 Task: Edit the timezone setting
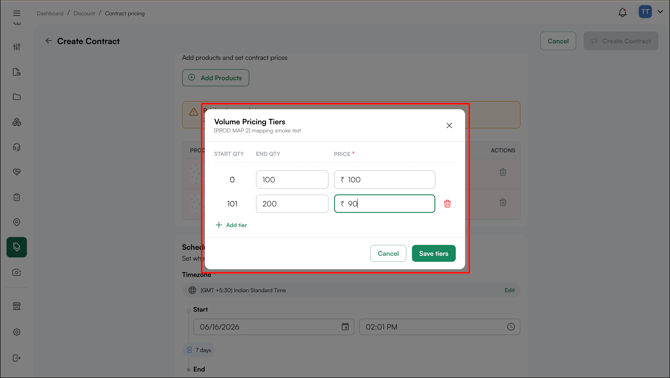[509, 290]
